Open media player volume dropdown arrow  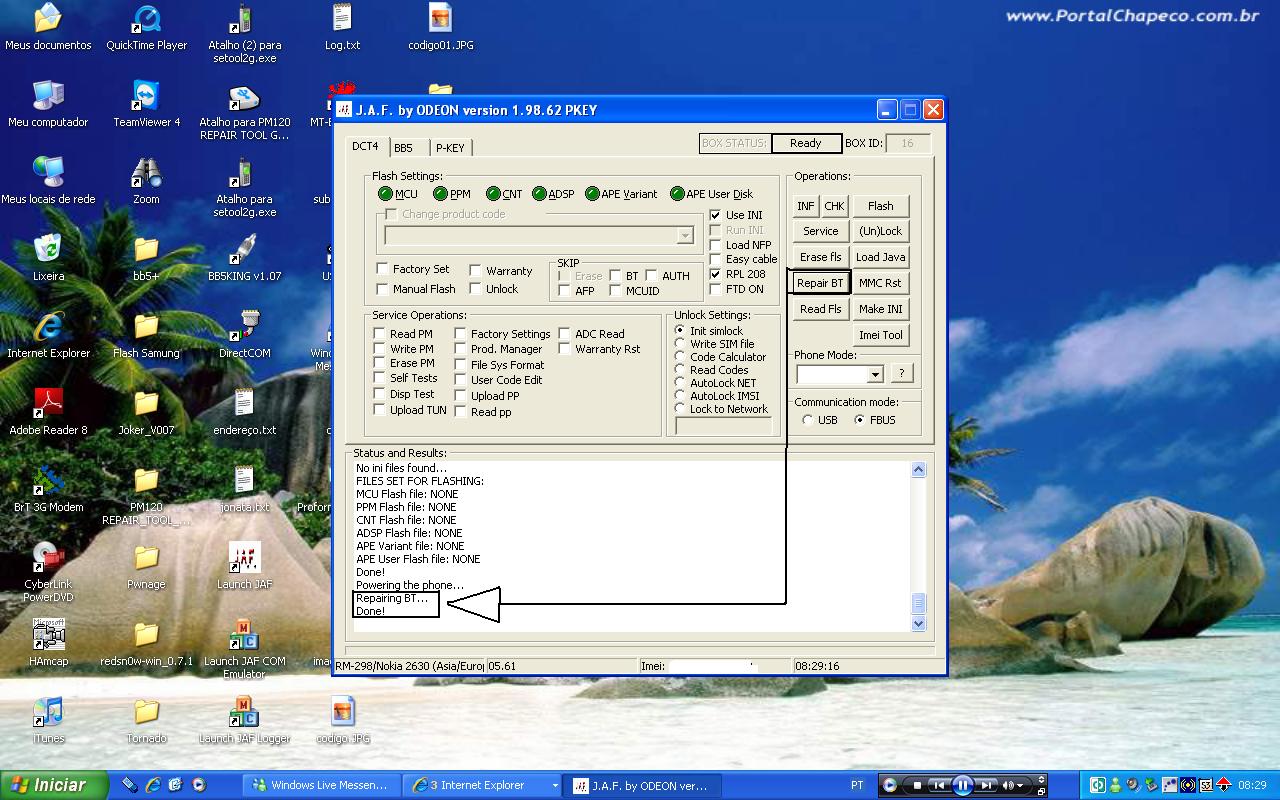click(x=1021, y=785)
